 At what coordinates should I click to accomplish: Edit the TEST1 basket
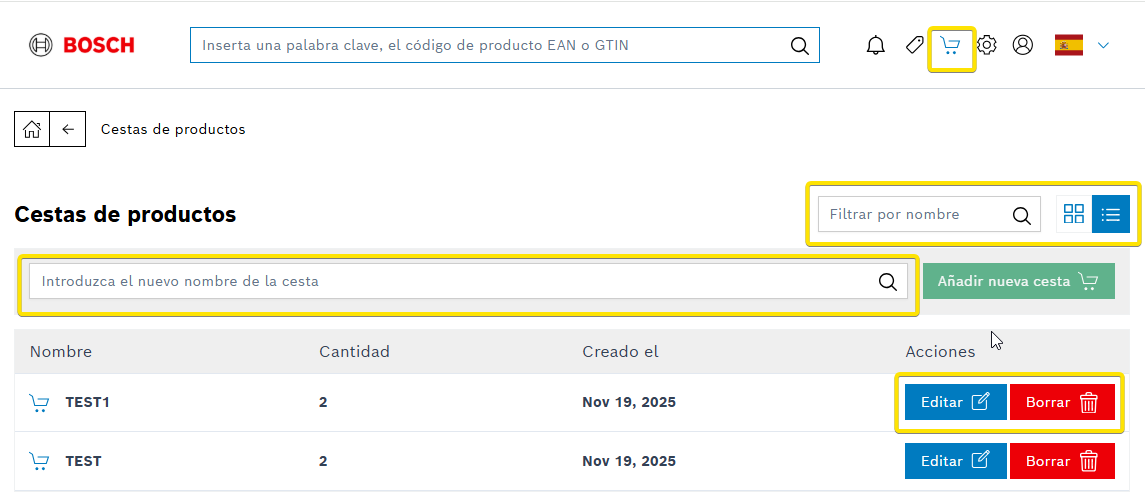955,402
